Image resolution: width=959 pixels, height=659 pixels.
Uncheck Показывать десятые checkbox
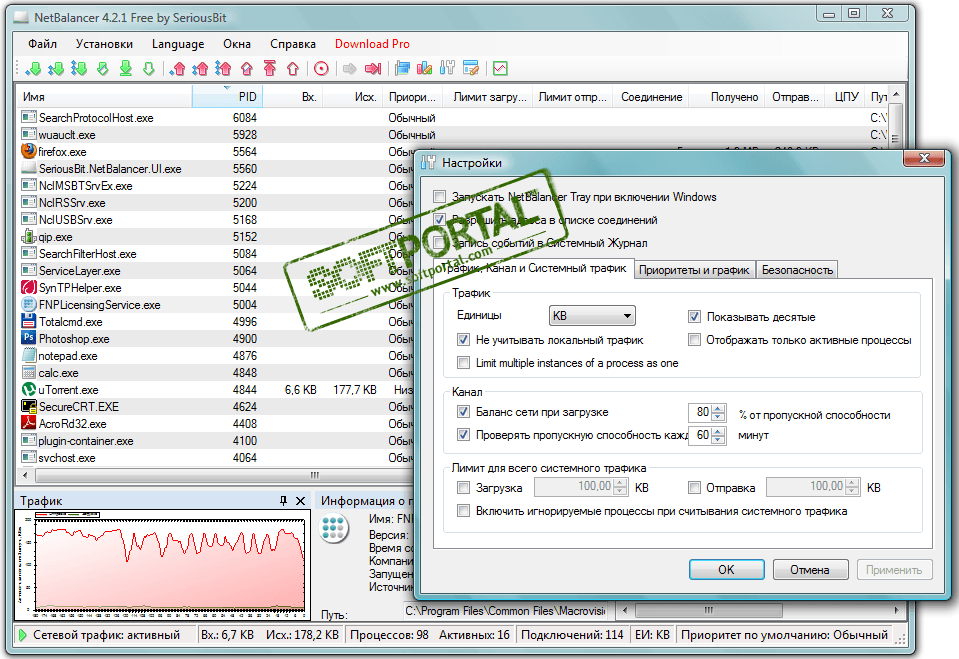tap(694, 316)
